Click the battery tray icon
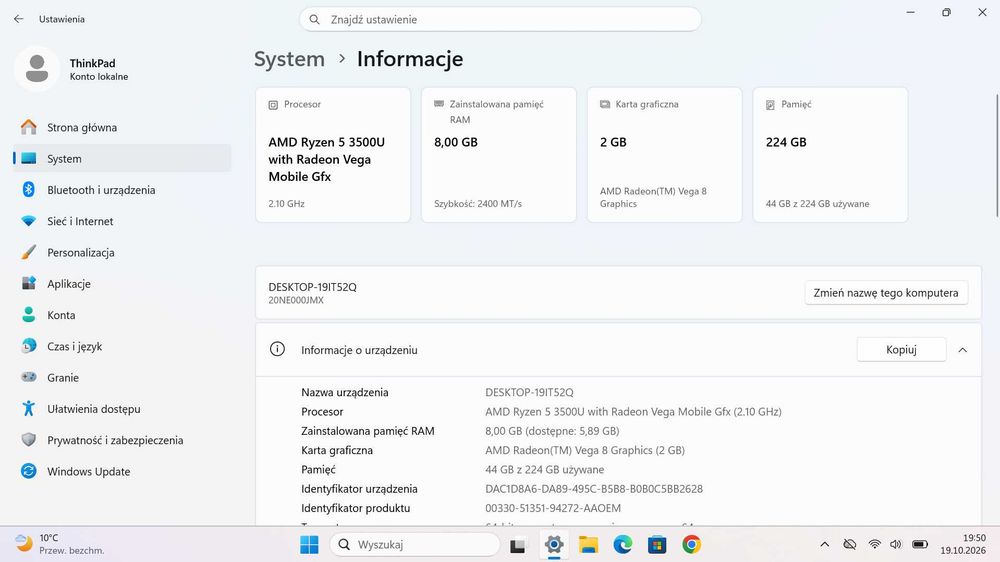 tap(920, 544)
